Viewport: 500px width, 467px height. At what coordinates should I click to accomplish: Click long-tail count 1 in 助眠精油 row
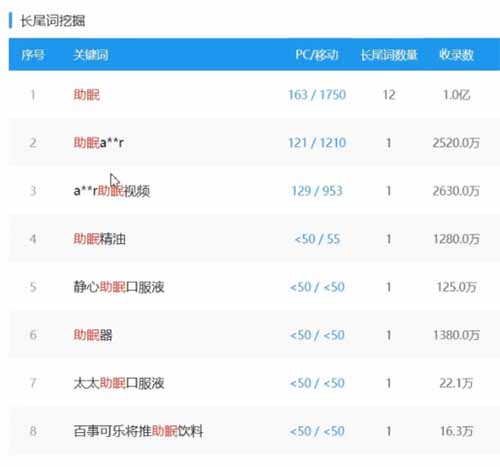click(389, 239)
